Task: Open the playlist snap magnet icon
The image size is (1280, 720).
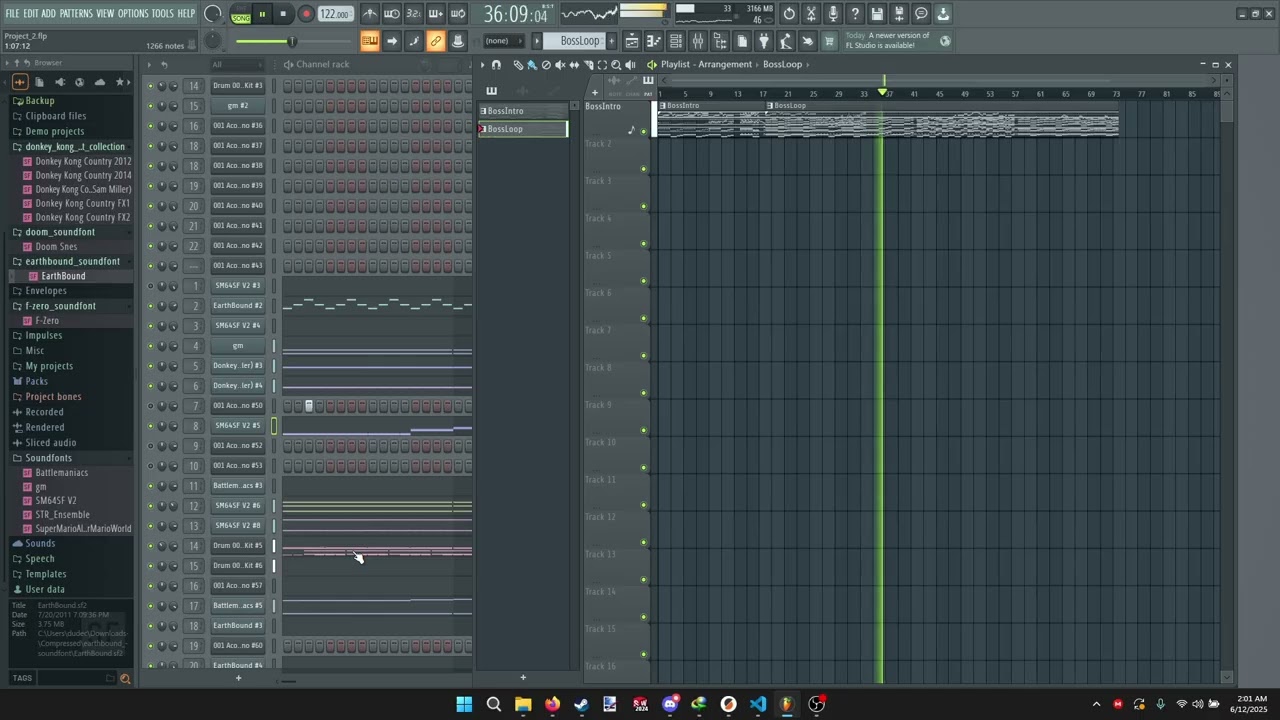Action: pos(496,65)
